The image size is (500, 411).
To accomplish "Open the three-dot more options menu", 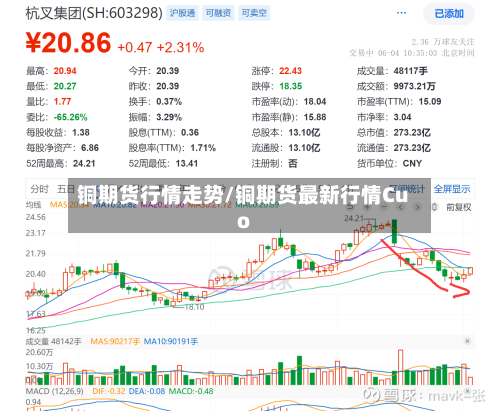I will tap(401, 13).
